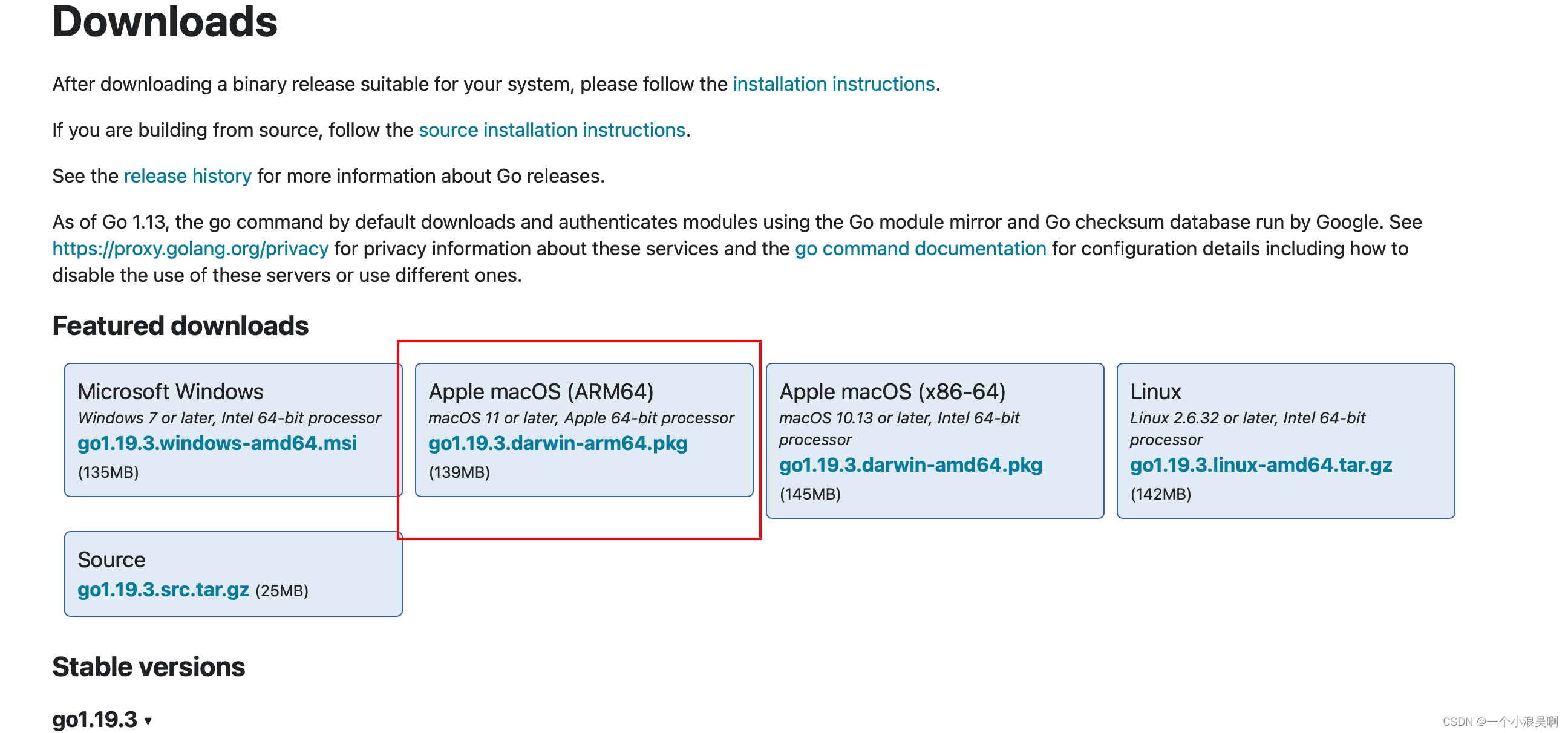Click the (139MB) size text
The width and height of the screenshot is (1568, 733).
click(x=460, y=473)
